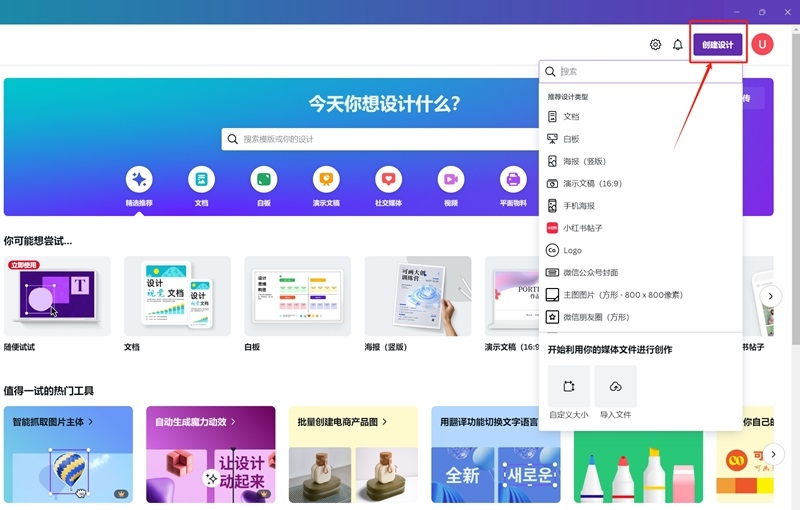Image resolution: width=800 pixels, height=510 pixels.
Task: Choose 微信公众号封面 from the dropdown
Action: 640,272
